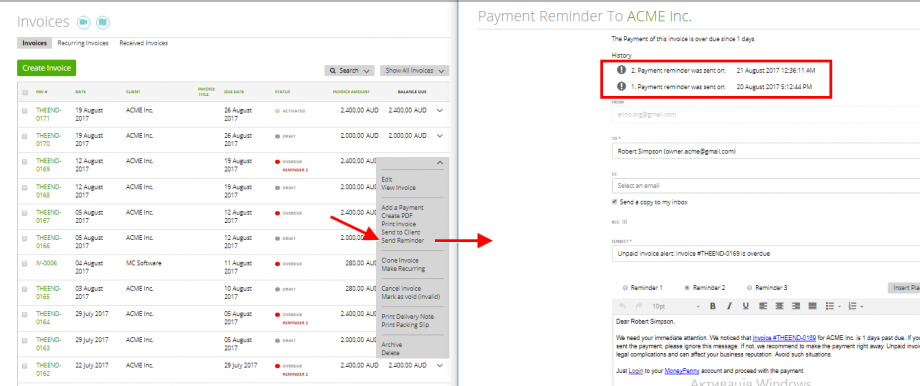The height and width of the screenshot is (386, 920).
Task: Collapse the open invoice actions menu
Action: point(440,163)
